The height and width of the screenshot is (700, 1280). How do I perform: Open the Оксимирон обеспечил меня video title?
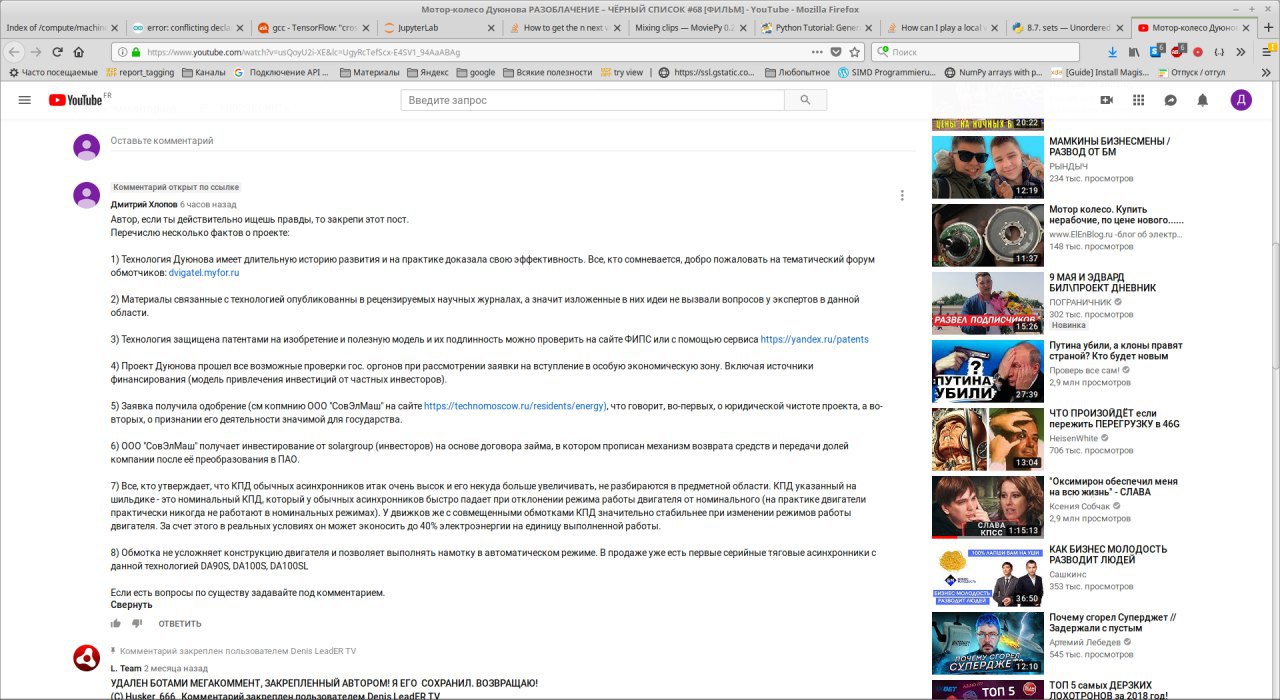[1115, 487]
